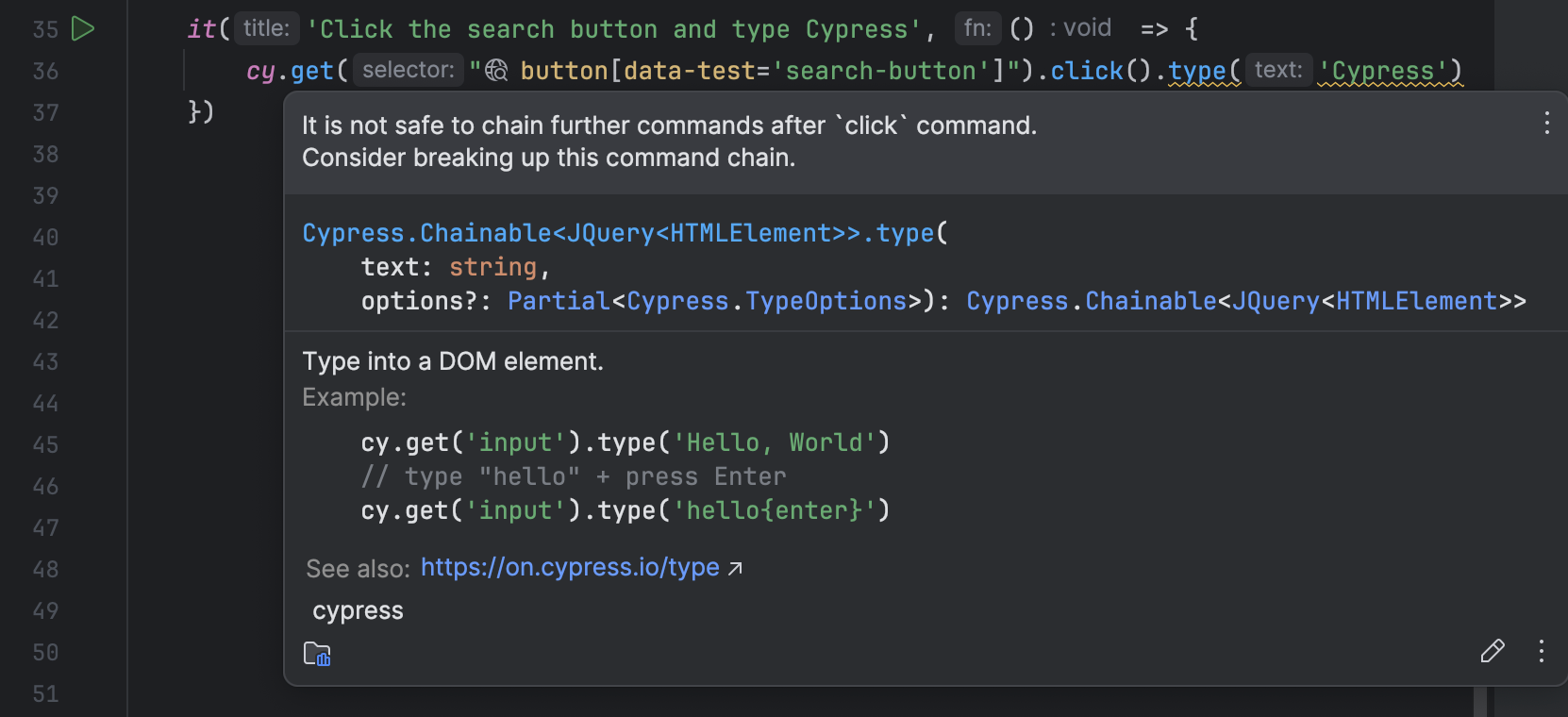Viewport: 1568px width, 717px height.
Task: Open the warning's three-dot menu at popup top
Action: [1546, 123]
